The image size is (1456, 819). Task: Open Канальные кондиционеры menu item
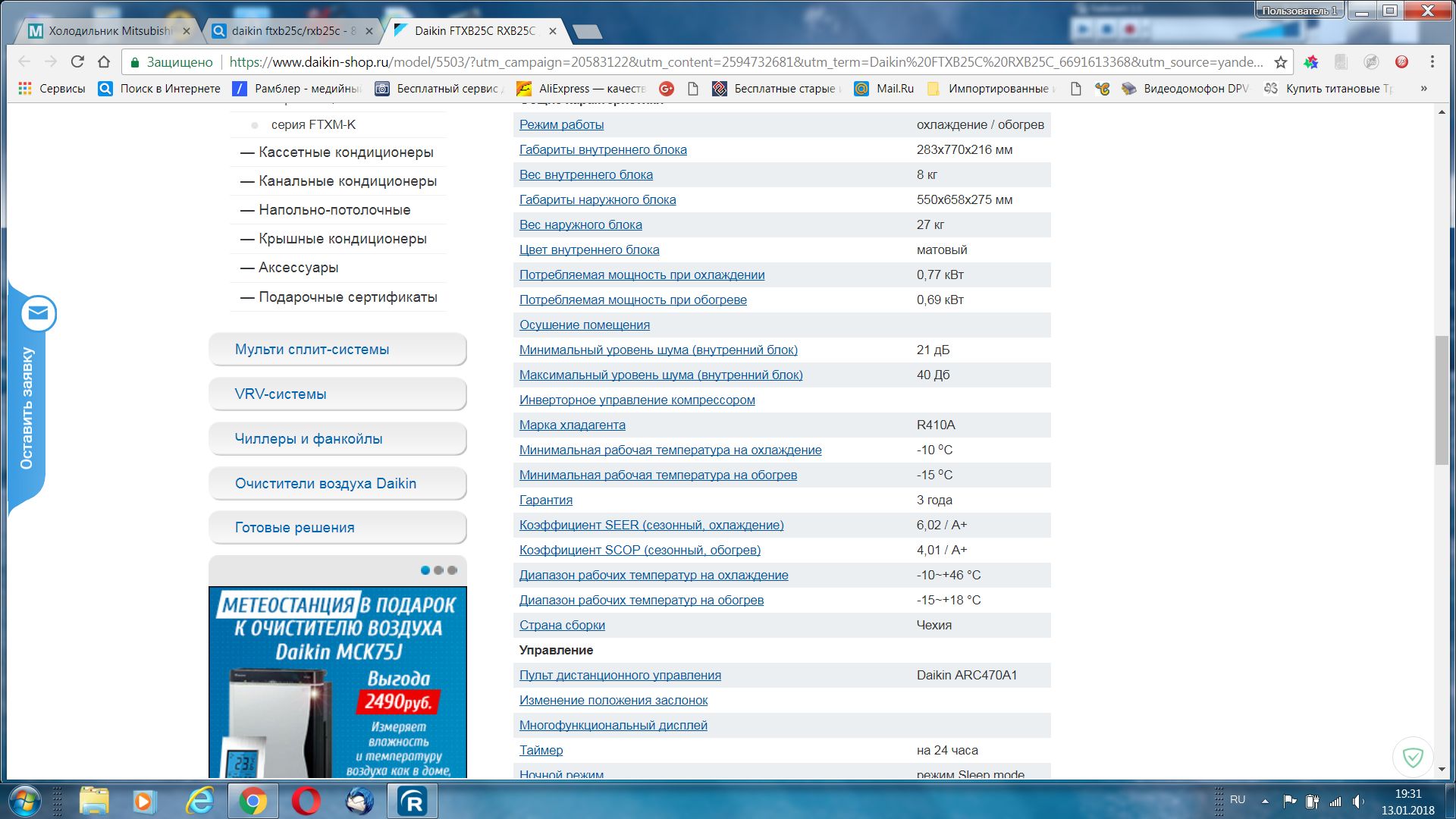pos(347,181)
